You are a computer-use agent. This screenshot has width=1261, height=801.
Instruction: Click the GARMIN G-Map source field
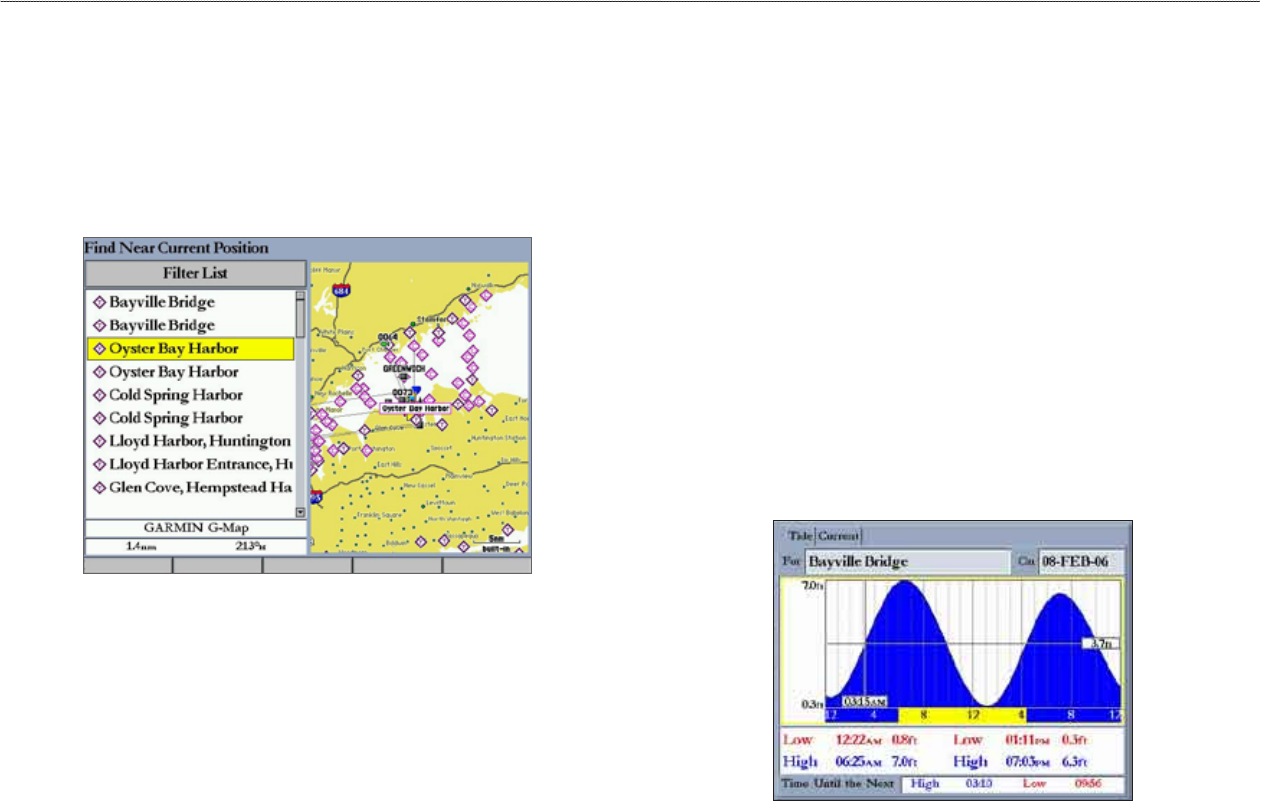[195, 528]
